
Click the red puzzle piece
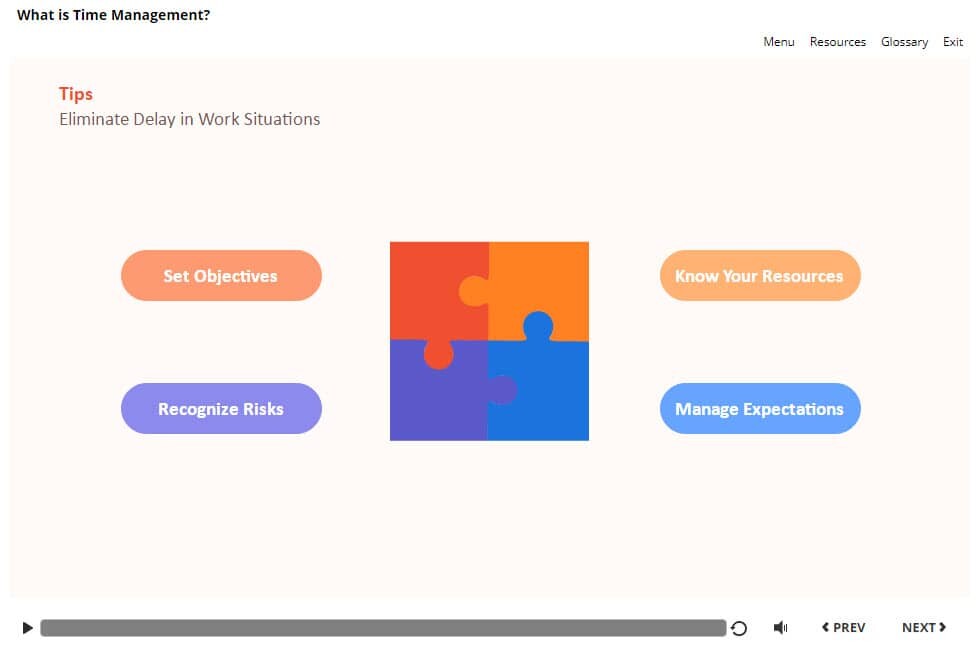pos(430,285)
